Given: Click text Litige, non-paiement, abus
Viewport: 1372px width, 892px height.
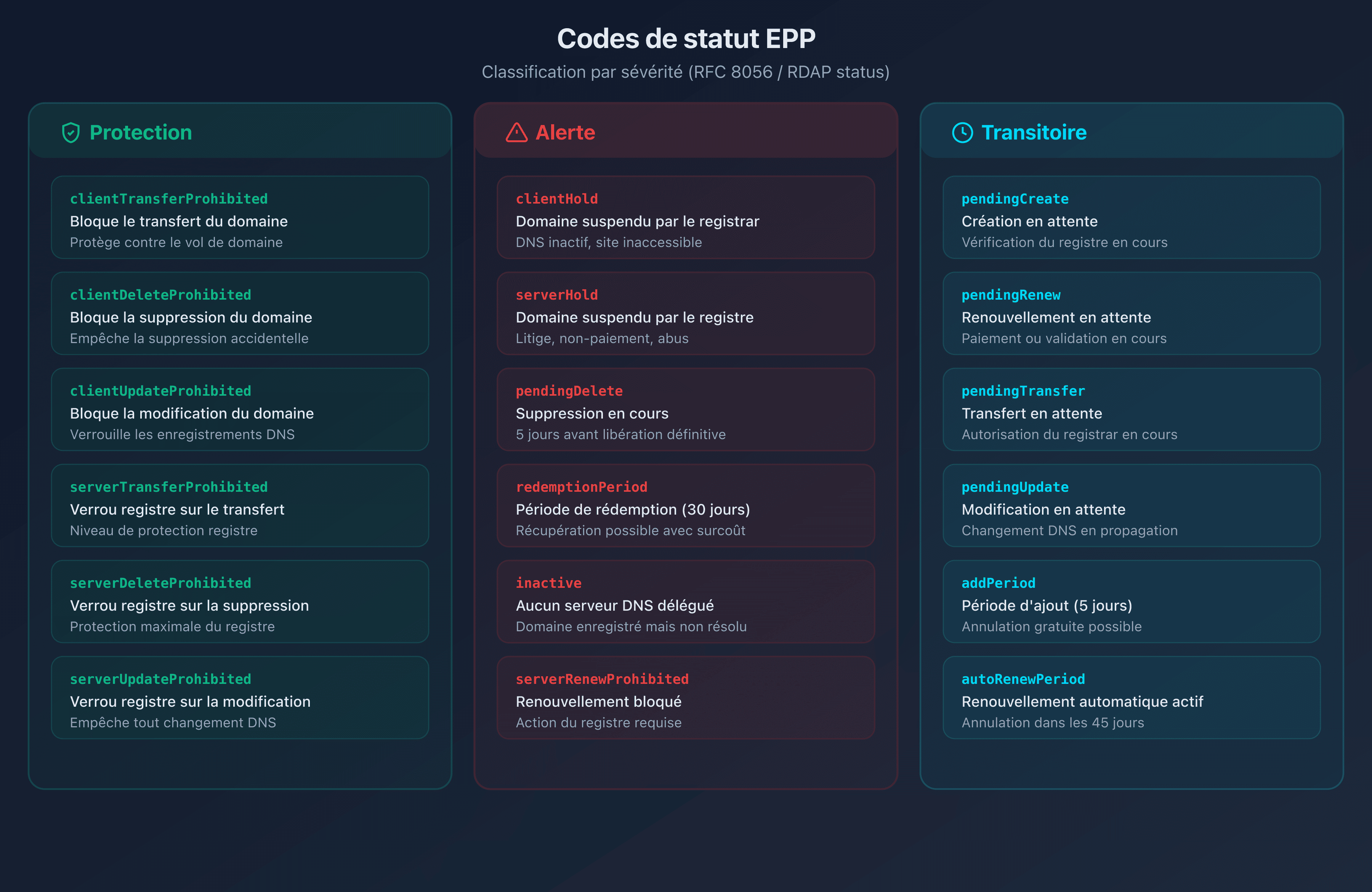Looking at the screenshot, I should 602,339.
